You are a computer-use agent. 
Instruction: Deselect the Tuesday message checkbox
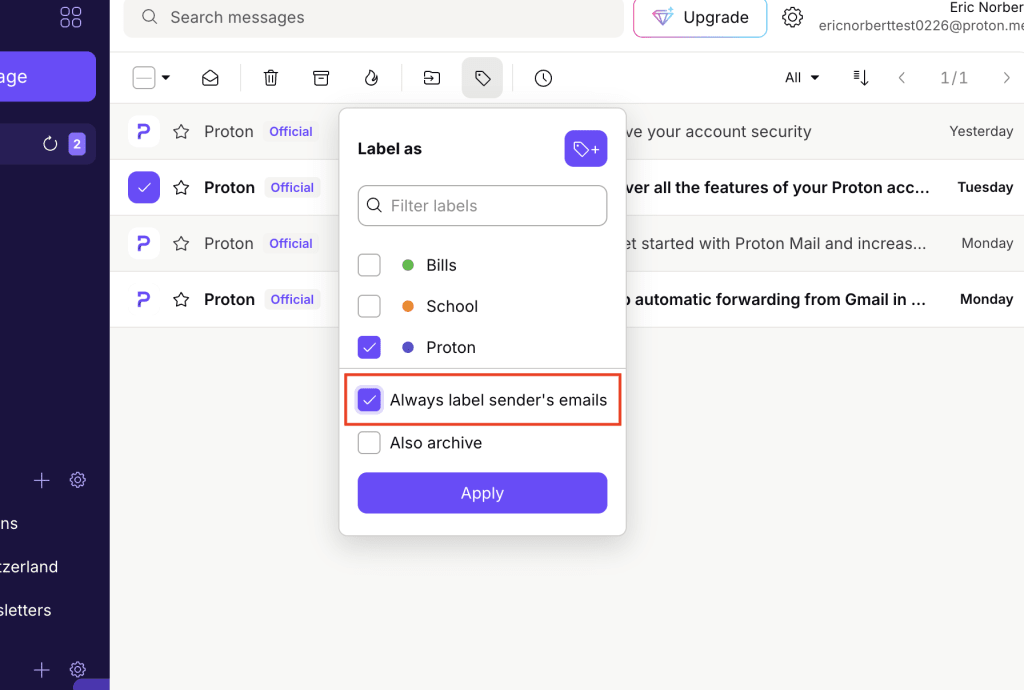(x=144, y=188)
